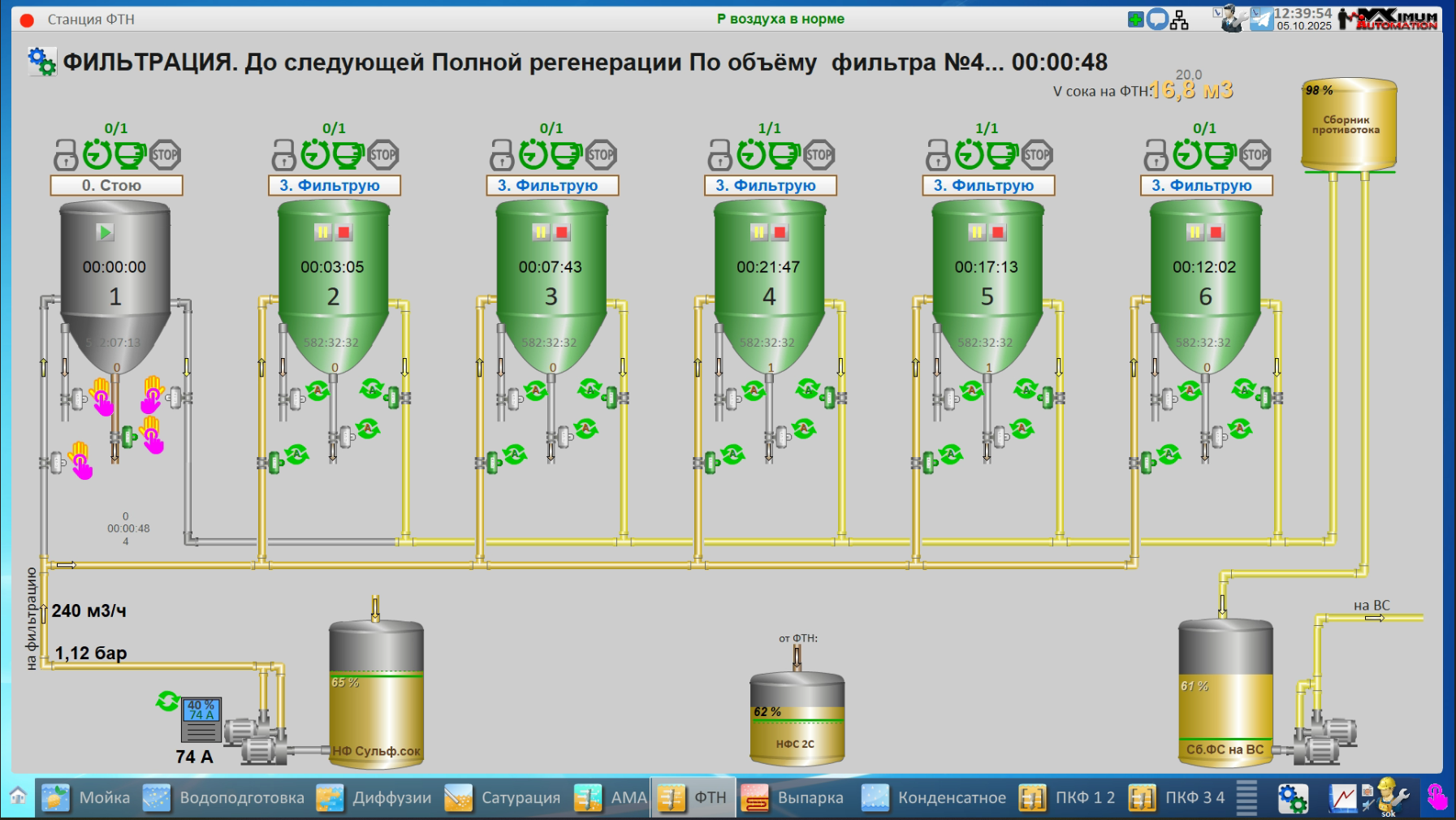Open the filter 1 state box '0. Стою'

point(116,186)
